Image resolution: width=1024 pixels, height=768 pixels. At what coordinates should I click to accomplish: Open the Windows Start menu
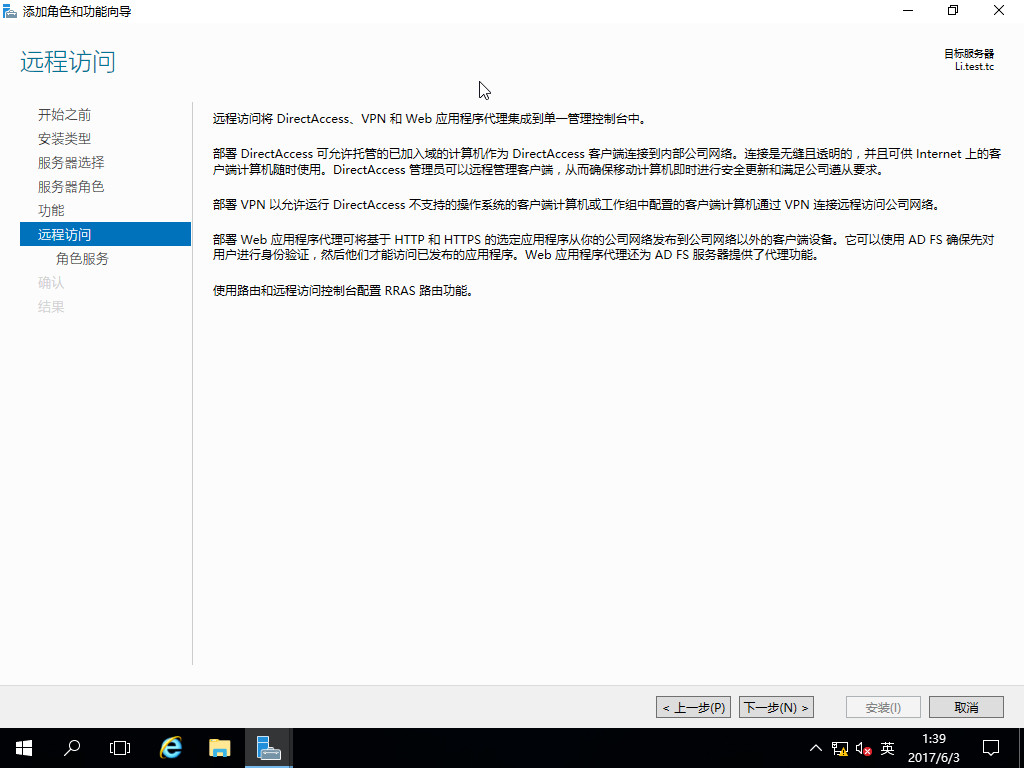click(24, 748)
